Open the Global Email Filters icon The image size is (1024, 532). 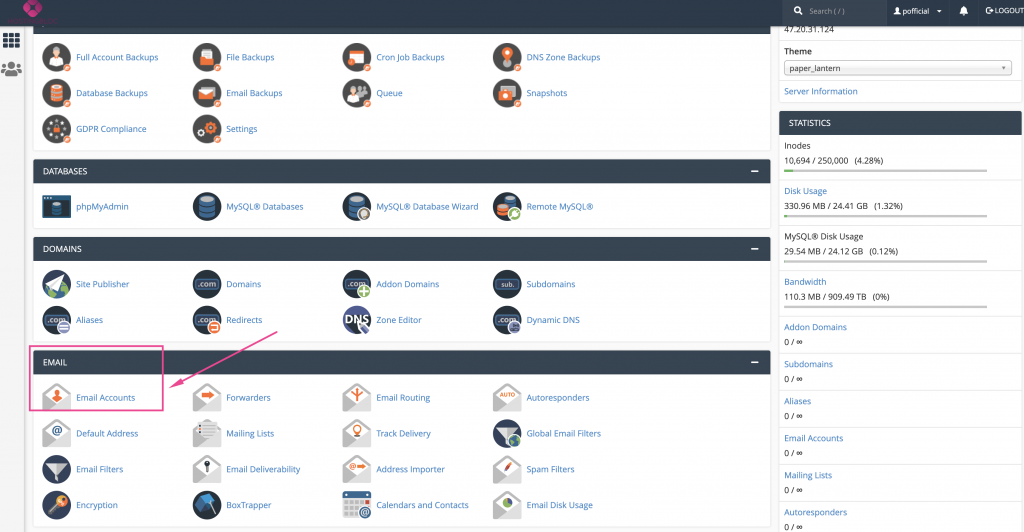tap(507, 433)
